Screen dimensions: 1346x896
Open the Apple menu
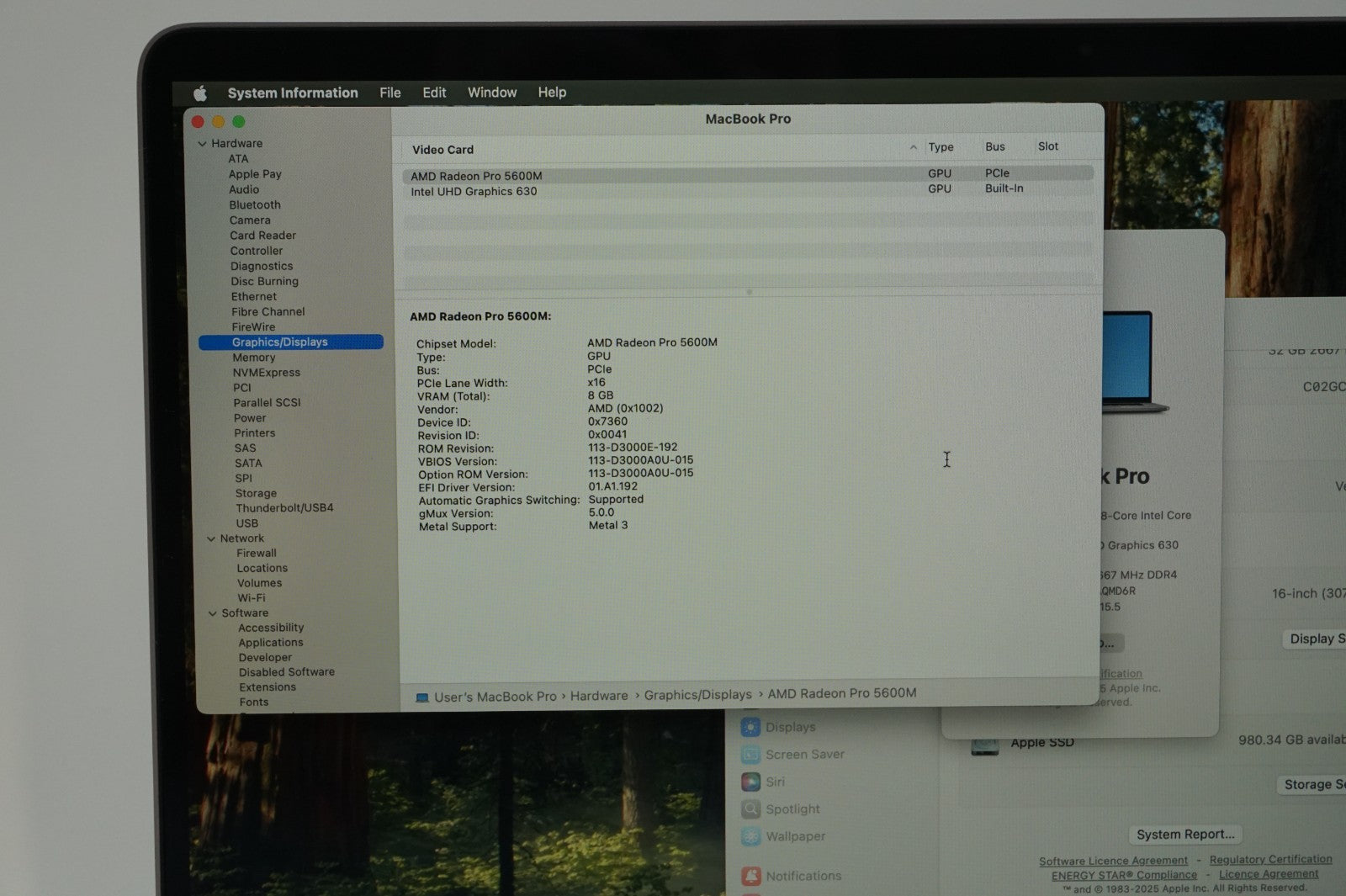point(200,93)
